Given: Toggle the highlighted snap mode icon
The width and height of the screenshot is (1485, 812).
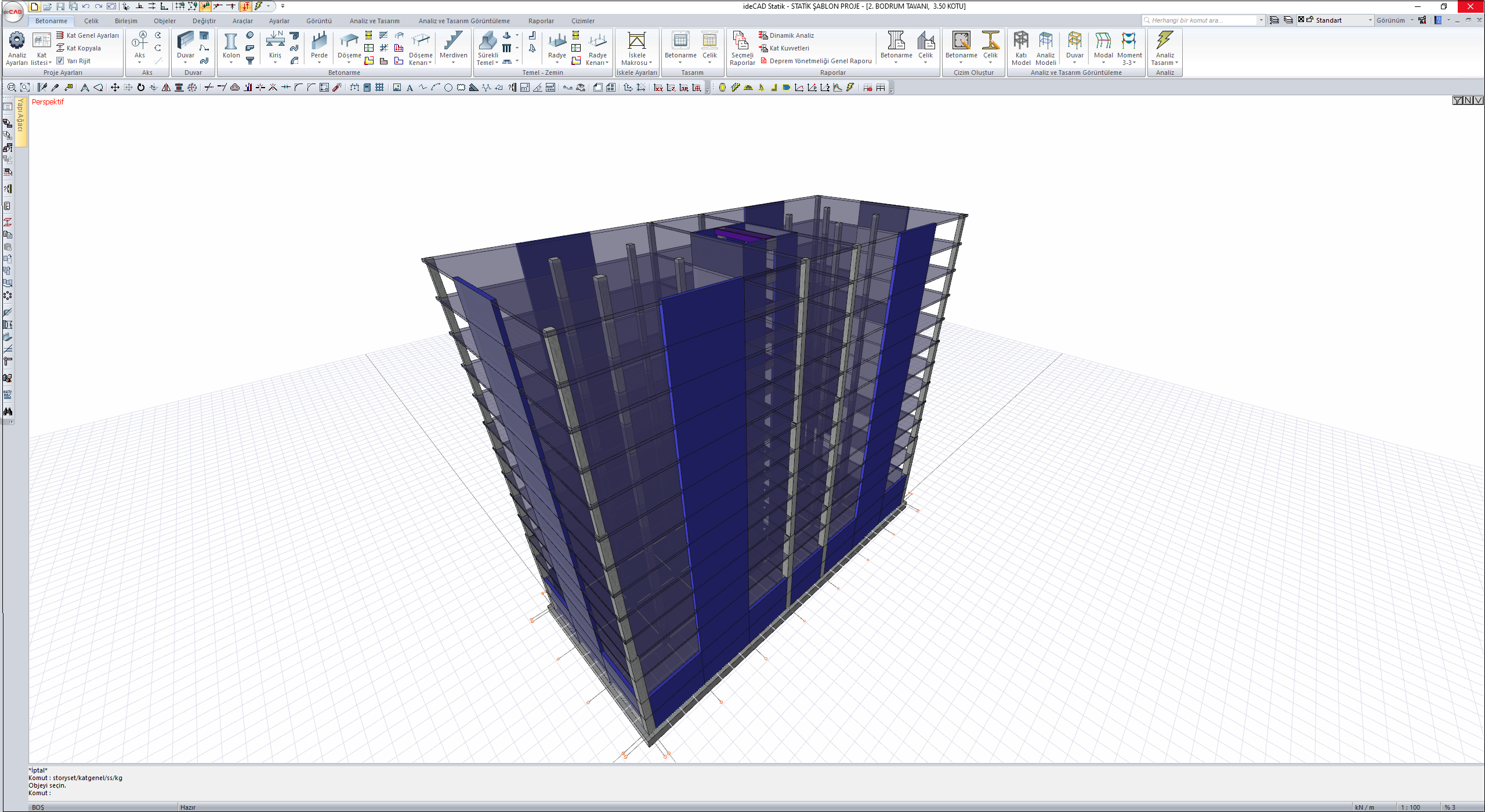Looking at the screenshot, I should point(205,6).
